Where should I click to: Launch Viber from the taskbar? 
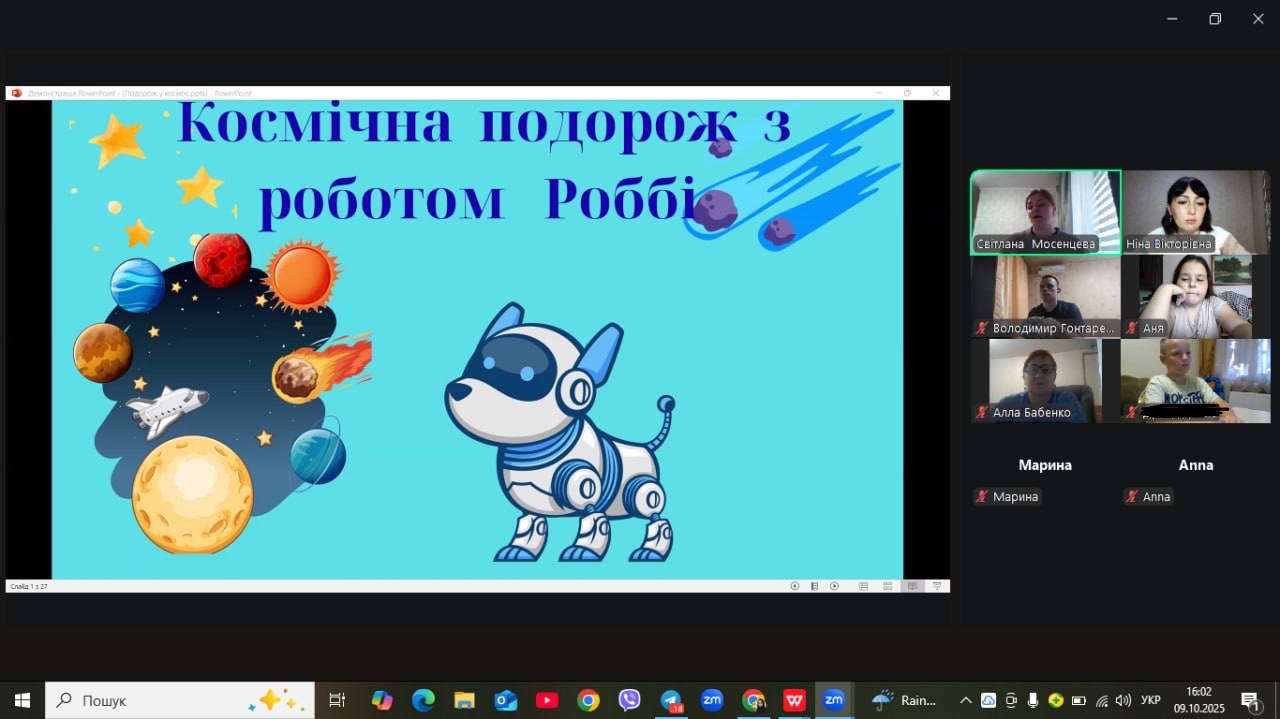629,700
